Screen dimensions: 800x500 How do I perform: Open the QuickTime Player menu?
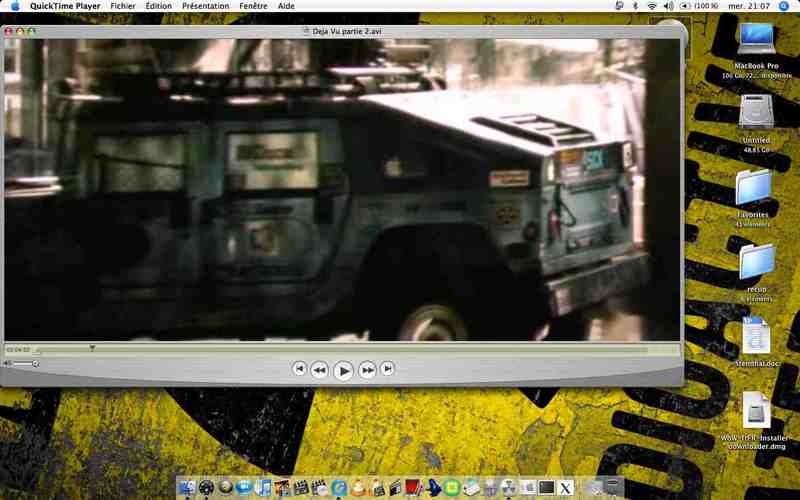(x=65, y=6)
